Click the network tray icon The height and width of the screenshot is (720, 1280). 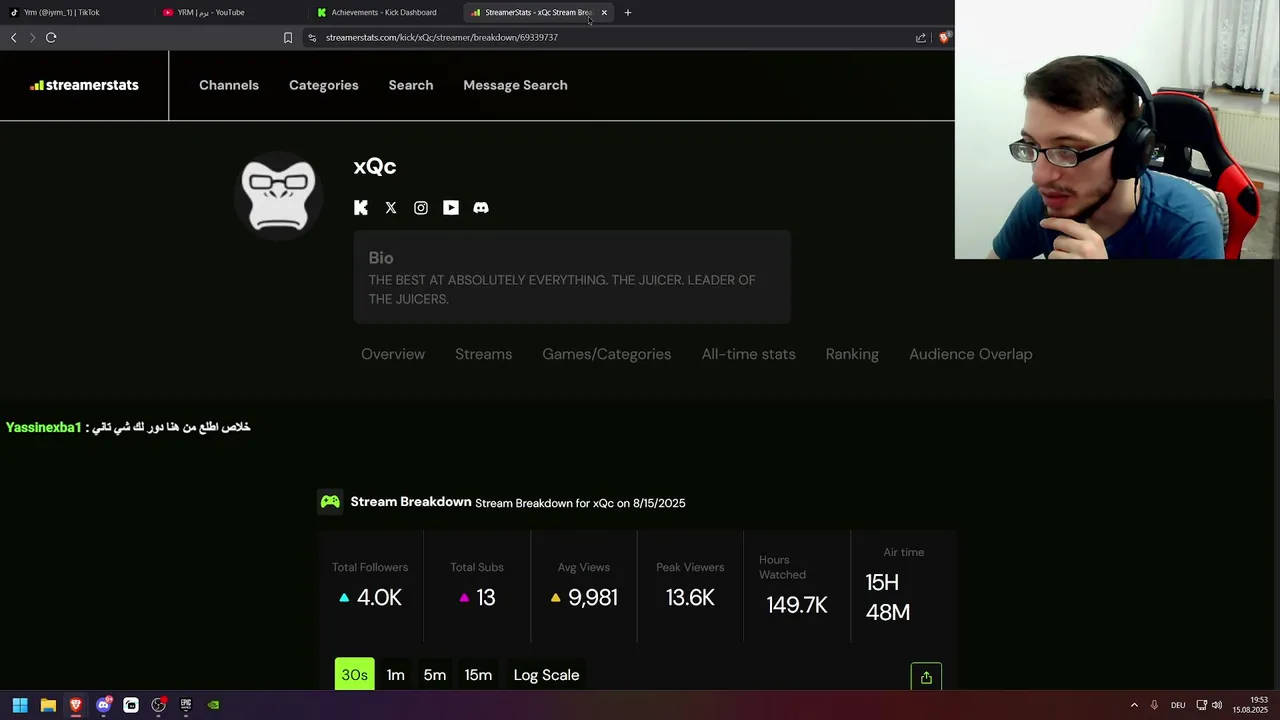pyautogui.click(x=1201, y=705)
